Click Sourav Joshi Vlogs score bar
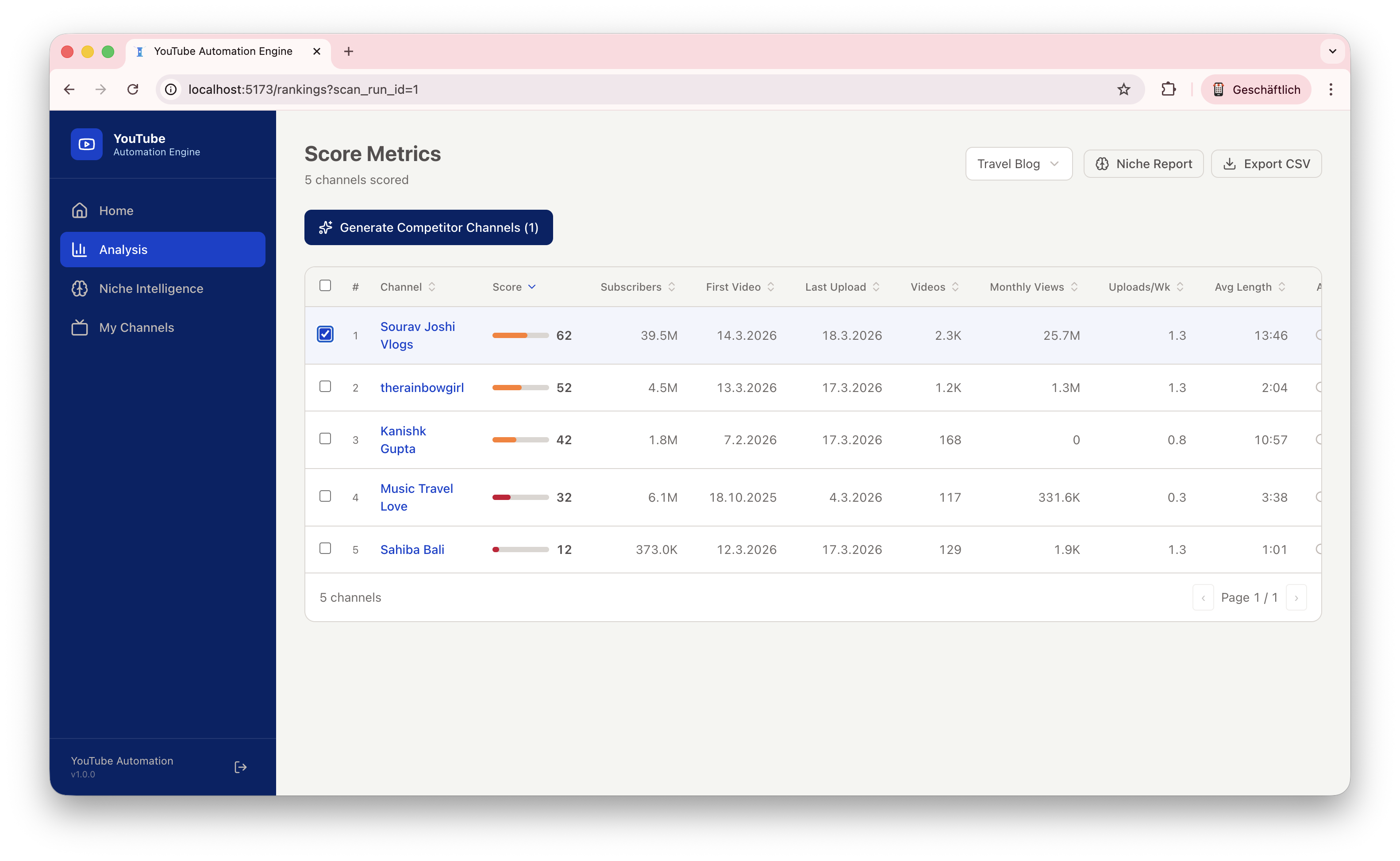1400x861 pixels. [520, 335]
